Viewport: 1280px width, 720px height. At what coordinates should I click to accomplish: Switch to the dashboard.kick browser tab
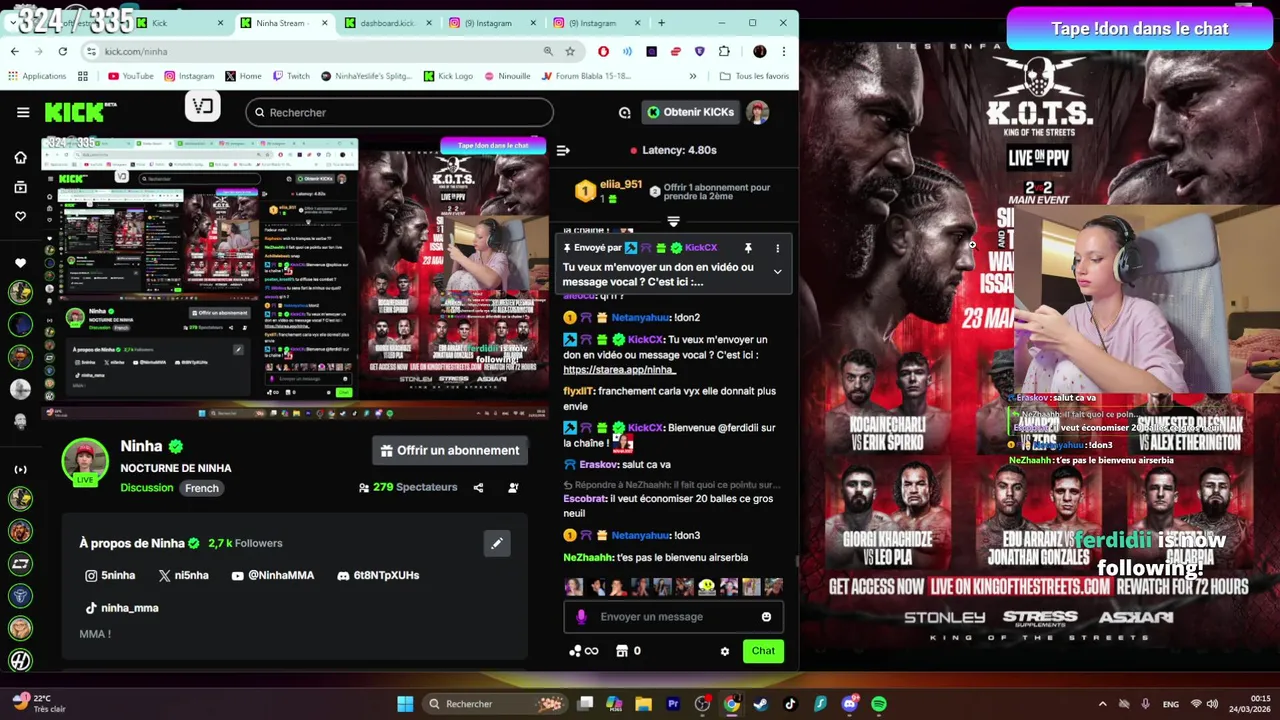tap(386, 23)
